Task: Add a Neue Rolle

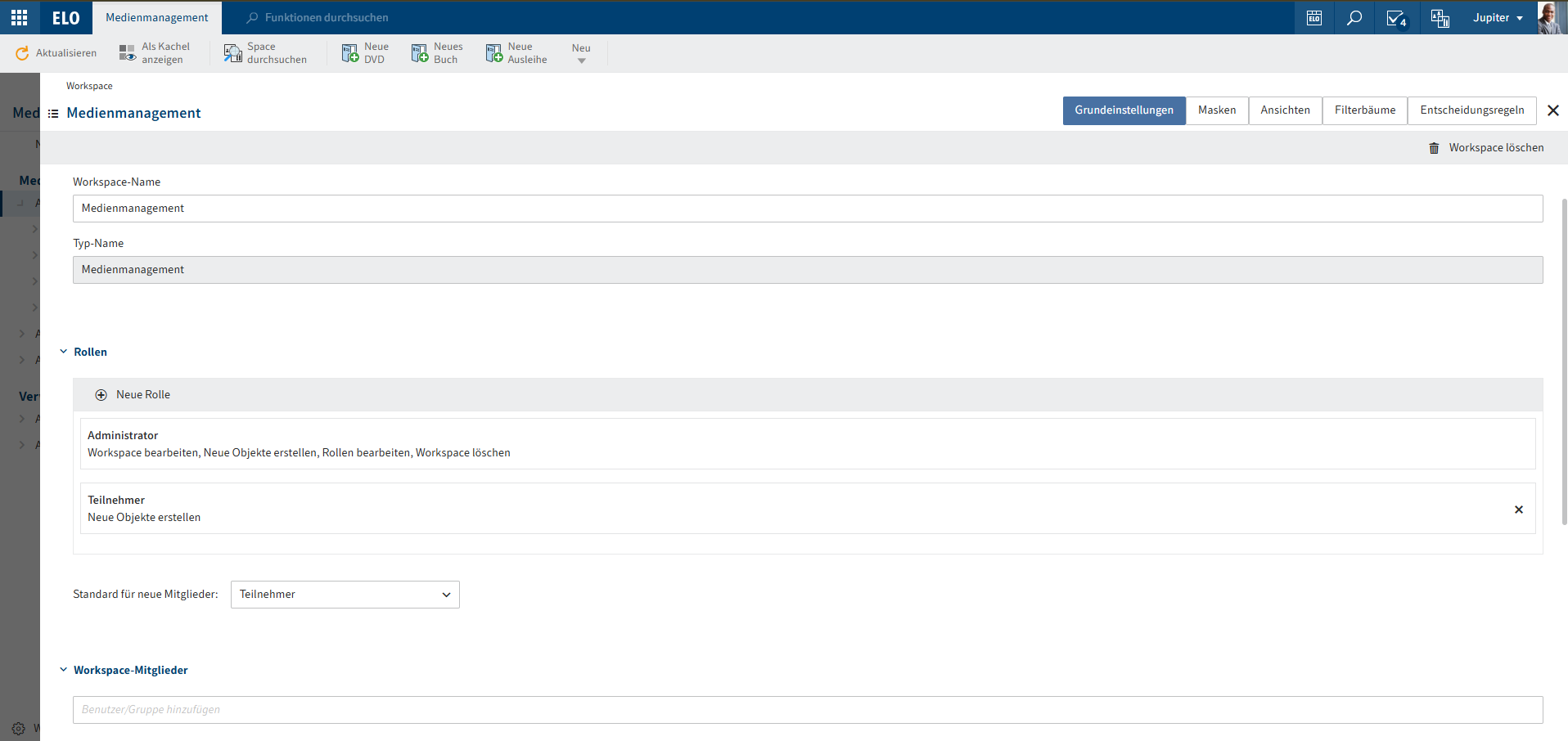Action: coord(133,395)
